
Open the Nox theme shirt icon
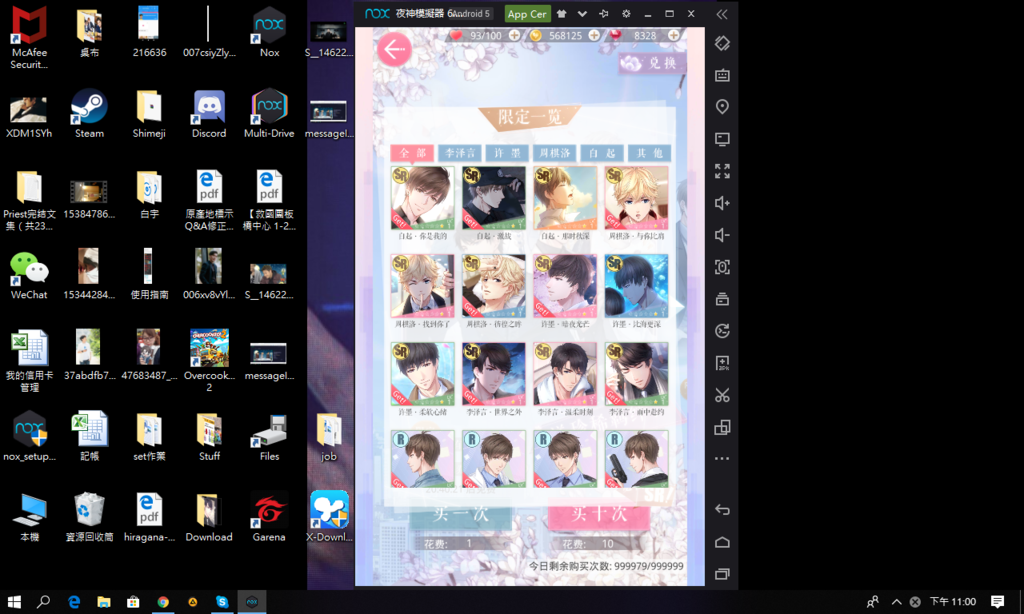coord(561,14)
